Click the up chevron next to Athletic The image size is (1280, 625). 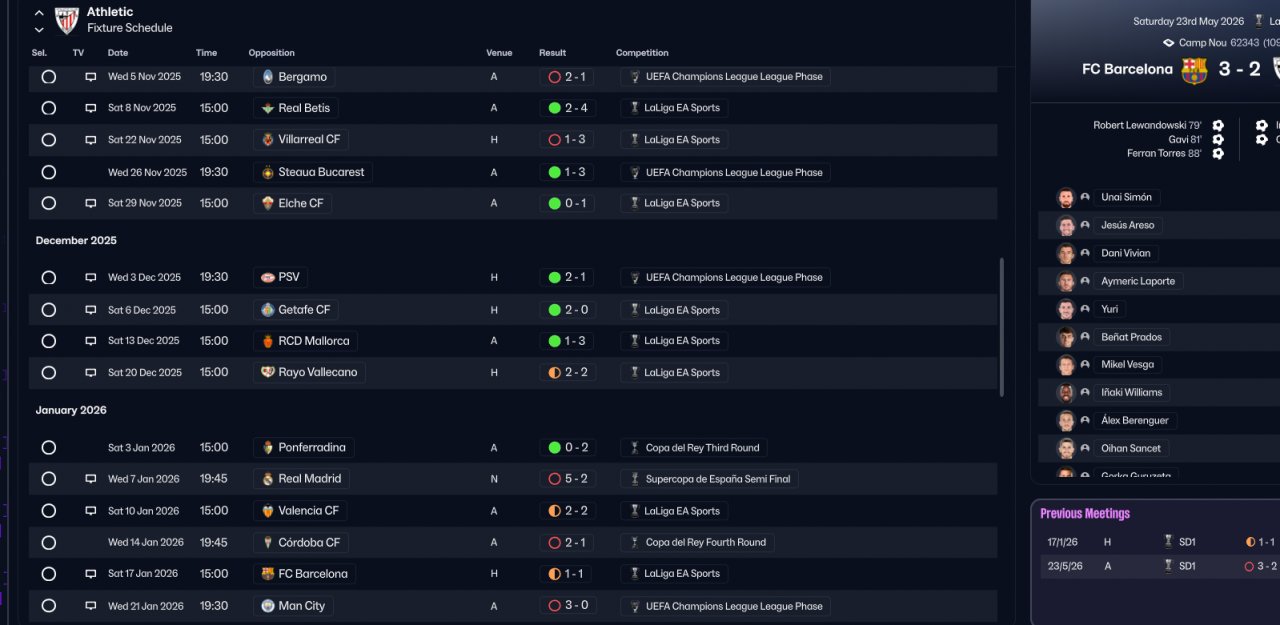click(x=39, y=13)
